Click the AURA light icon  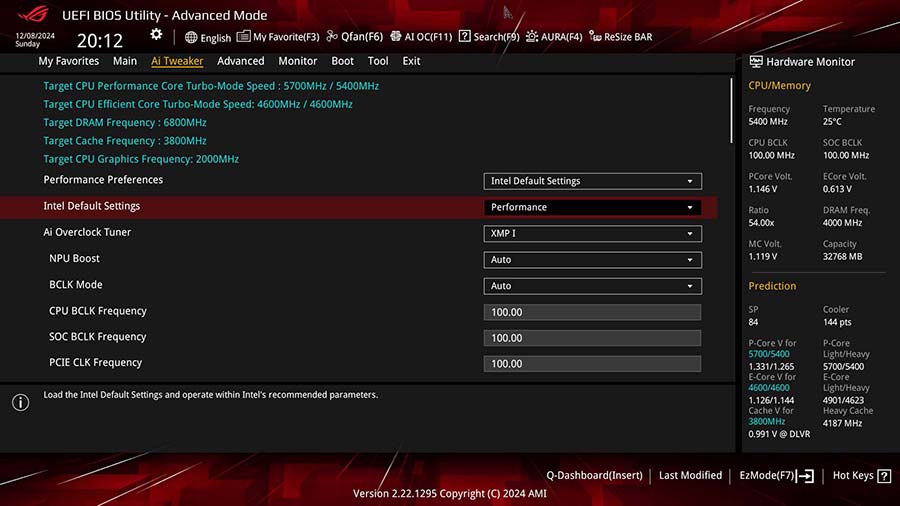(532, 36)
